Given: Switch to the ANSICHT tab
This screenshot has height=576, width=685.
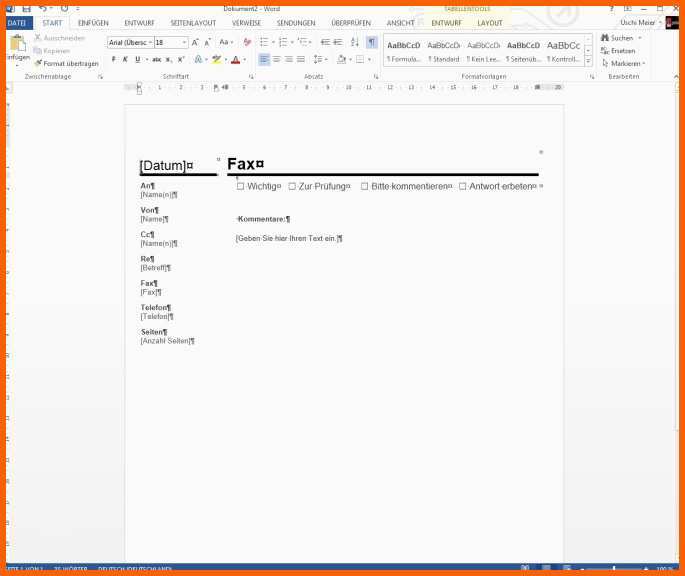Looking at the screenshot, I should click(x=400, y=23).
